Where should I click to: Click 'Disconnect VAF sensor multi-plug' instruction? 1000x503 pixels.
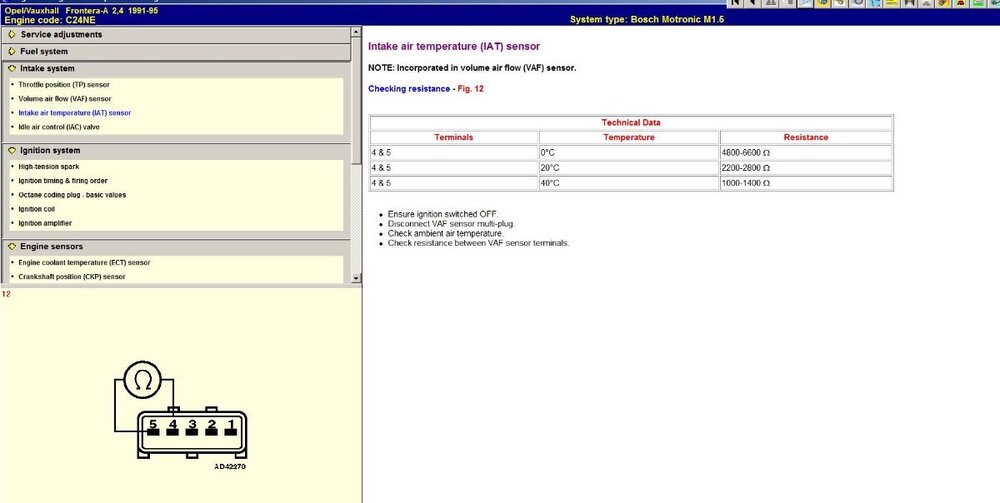(451, 224)
